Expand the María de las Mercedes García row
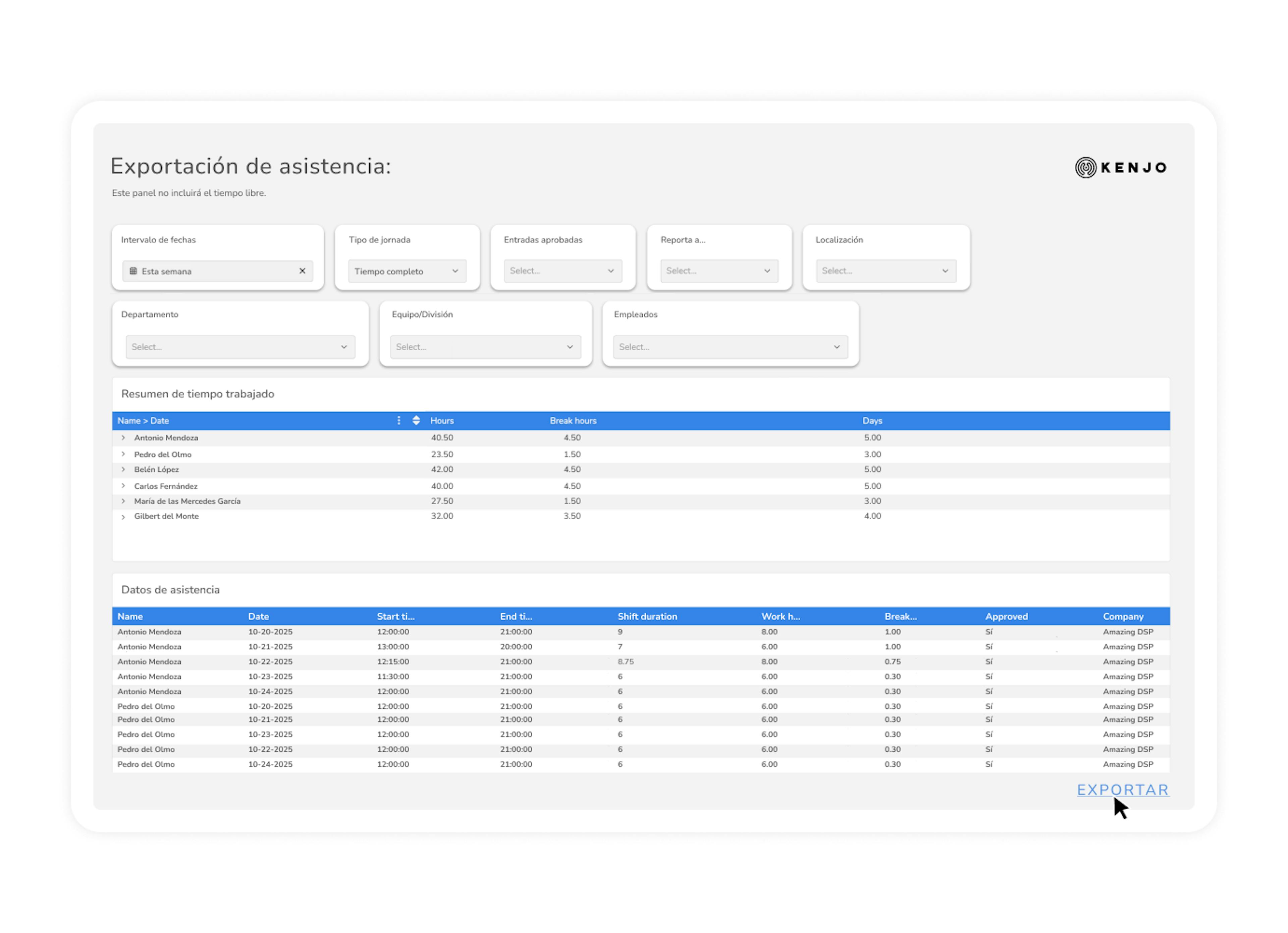The width and height of the screenshot is (1288, 933). [123, 501]
